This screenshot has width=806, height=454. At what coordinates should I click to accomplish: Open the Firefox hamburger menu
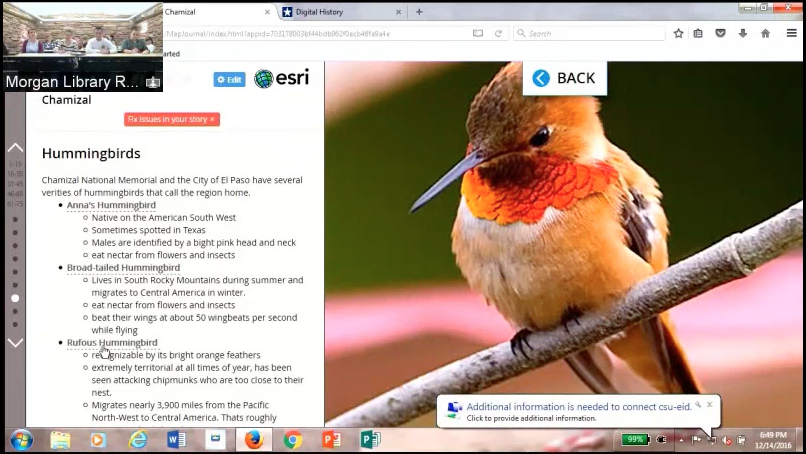[790, 33]
